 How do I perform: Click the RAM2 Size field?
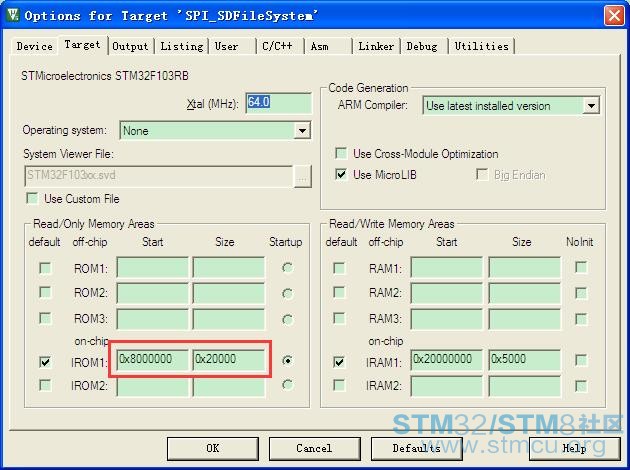pyautogui.click(x=524, y=292)
